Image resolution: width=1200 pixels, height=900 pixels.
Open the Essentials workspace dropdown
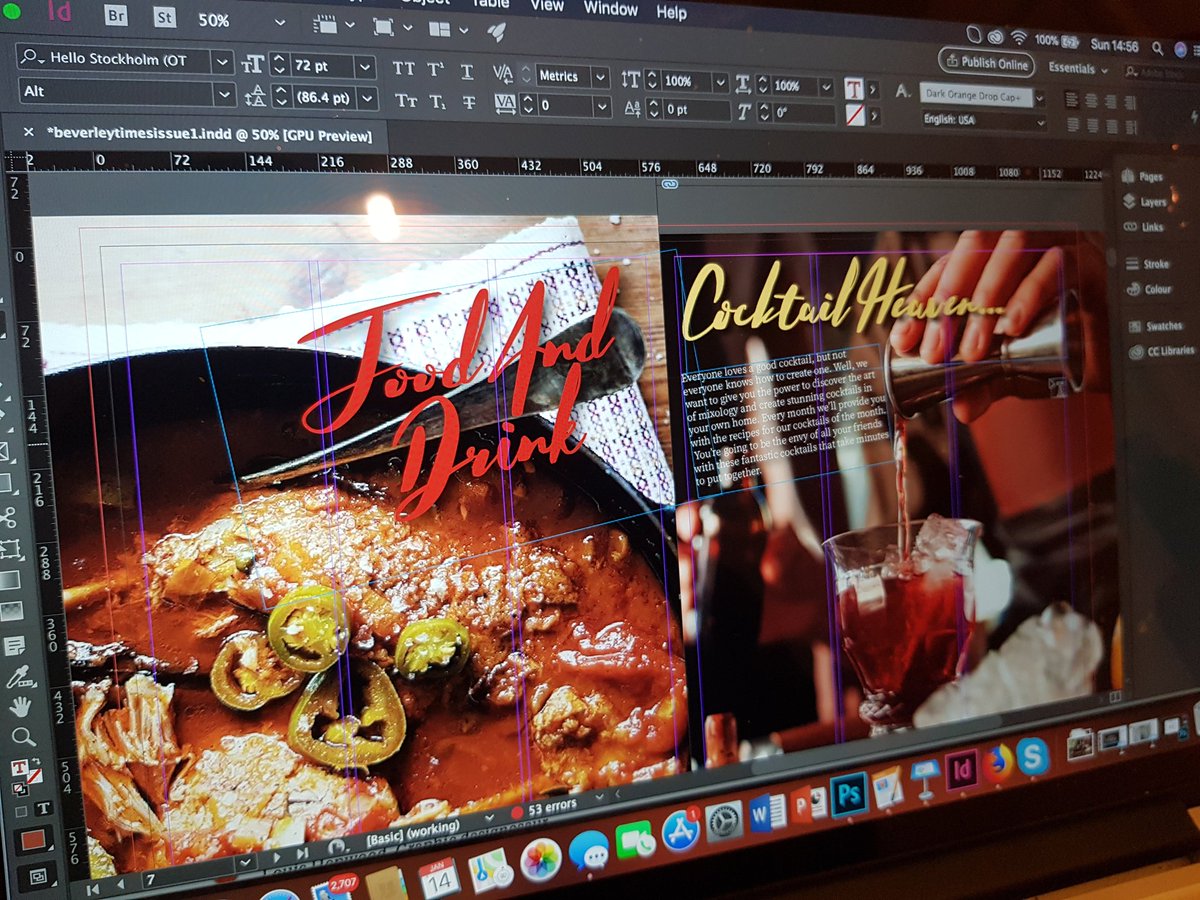point(1078,69)
